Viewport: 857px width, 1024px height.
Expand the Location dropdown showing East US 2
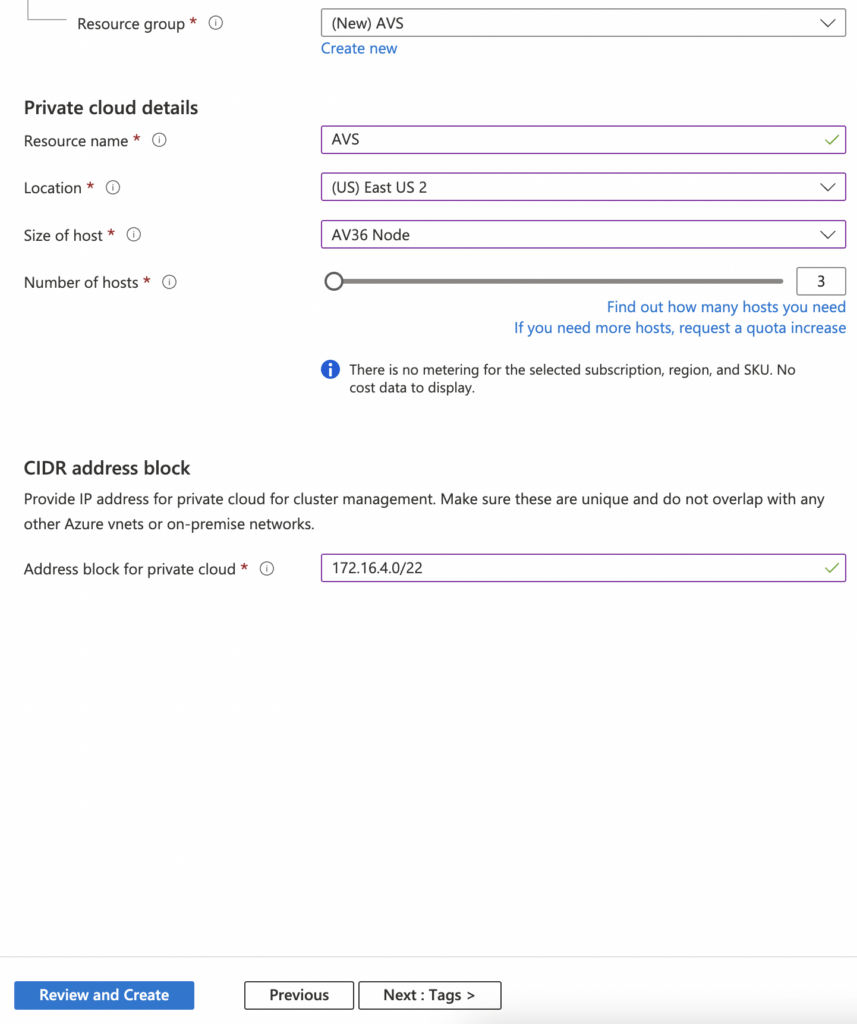[x=583, y=187]
